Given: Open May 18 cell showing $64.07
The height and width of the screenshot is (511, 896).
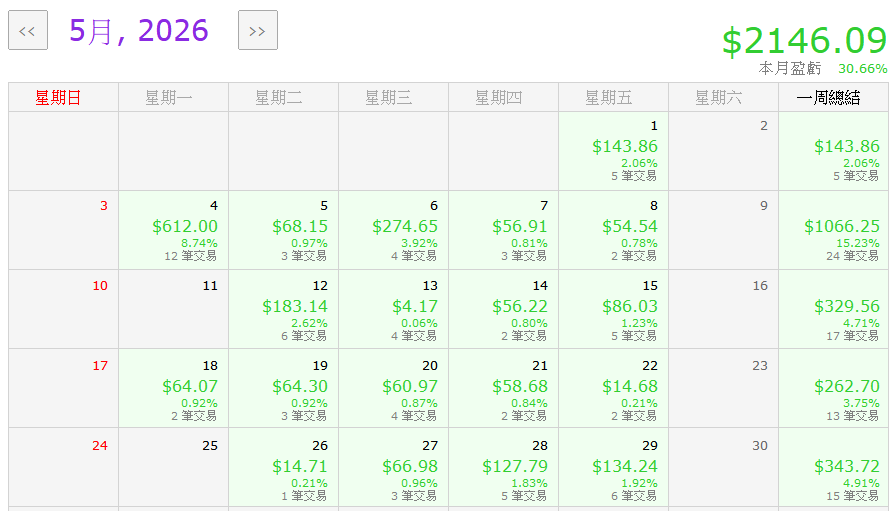Looking at the screenshot, I should 173,390.
